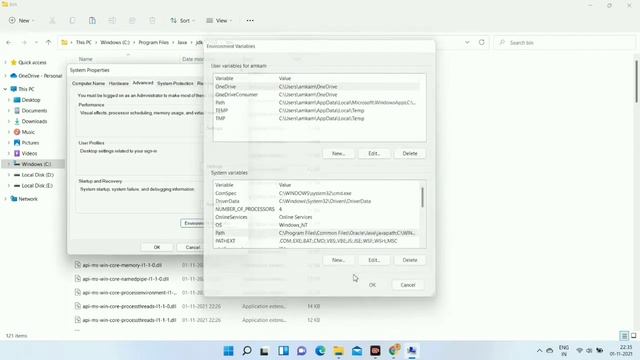Image resolution: width=640 pixels, height=360 pixels.
Task: Open the View dropdown menu
Action: click(219, 20)
